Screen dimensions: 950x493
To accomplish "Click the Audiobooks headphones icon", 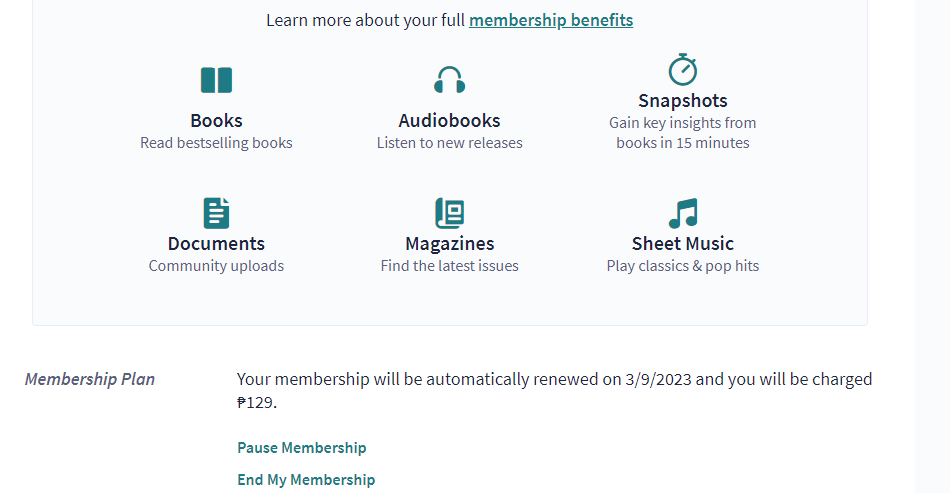I will 449,80.
